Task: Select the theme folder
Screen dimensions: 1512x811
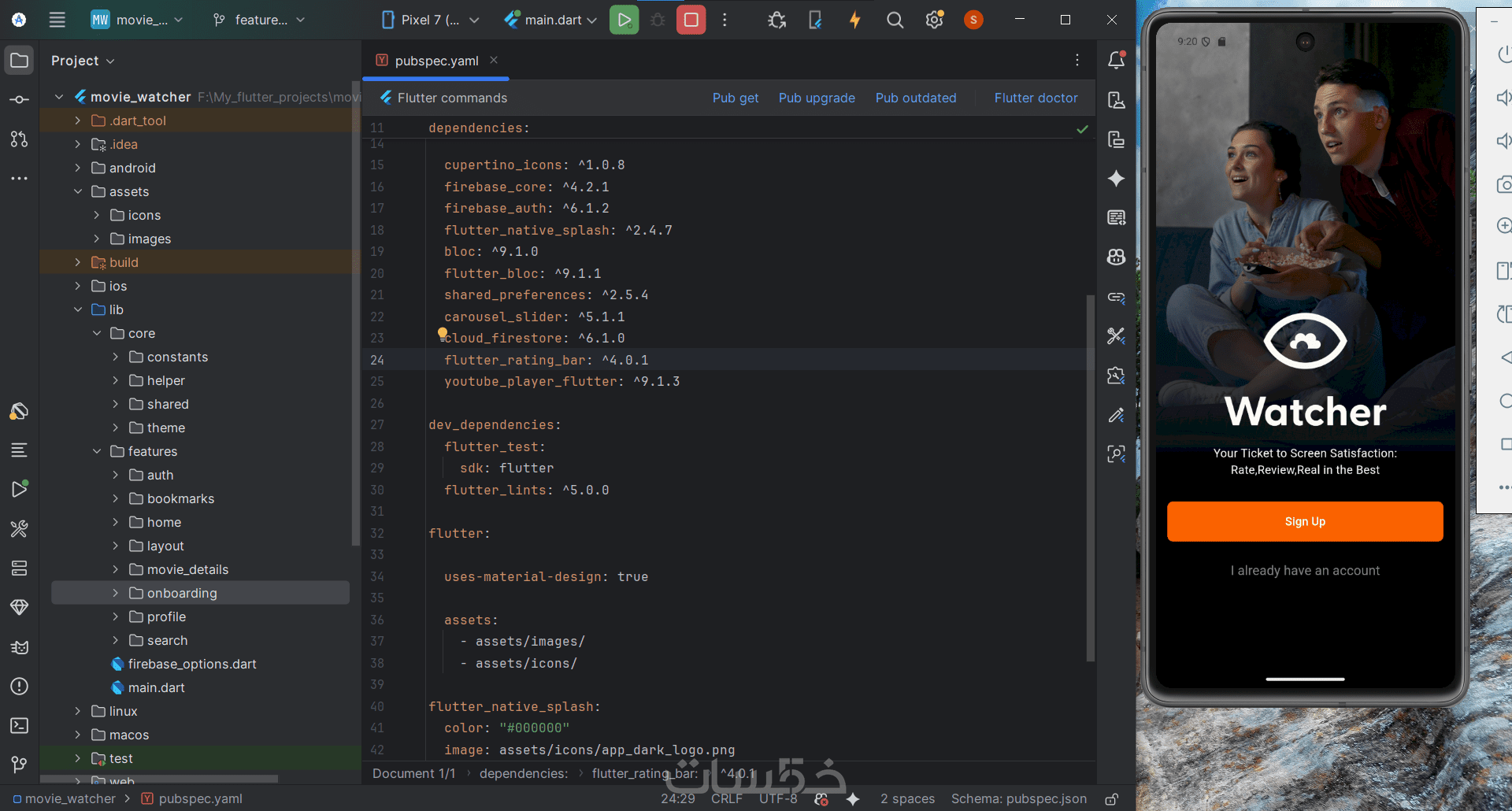Action: point(166,428)
